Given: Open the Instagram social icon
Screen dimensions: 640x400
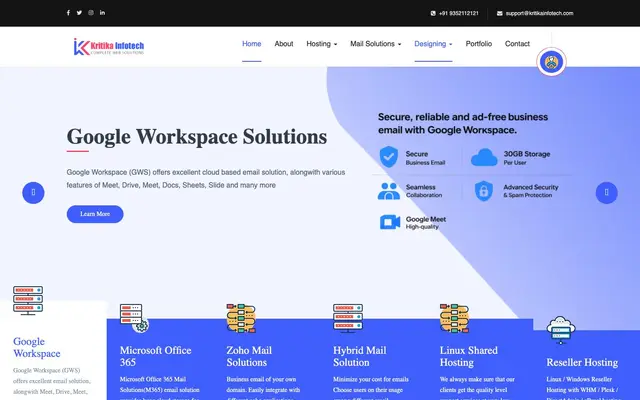Looking at the screenshot, I should point(91,13).
